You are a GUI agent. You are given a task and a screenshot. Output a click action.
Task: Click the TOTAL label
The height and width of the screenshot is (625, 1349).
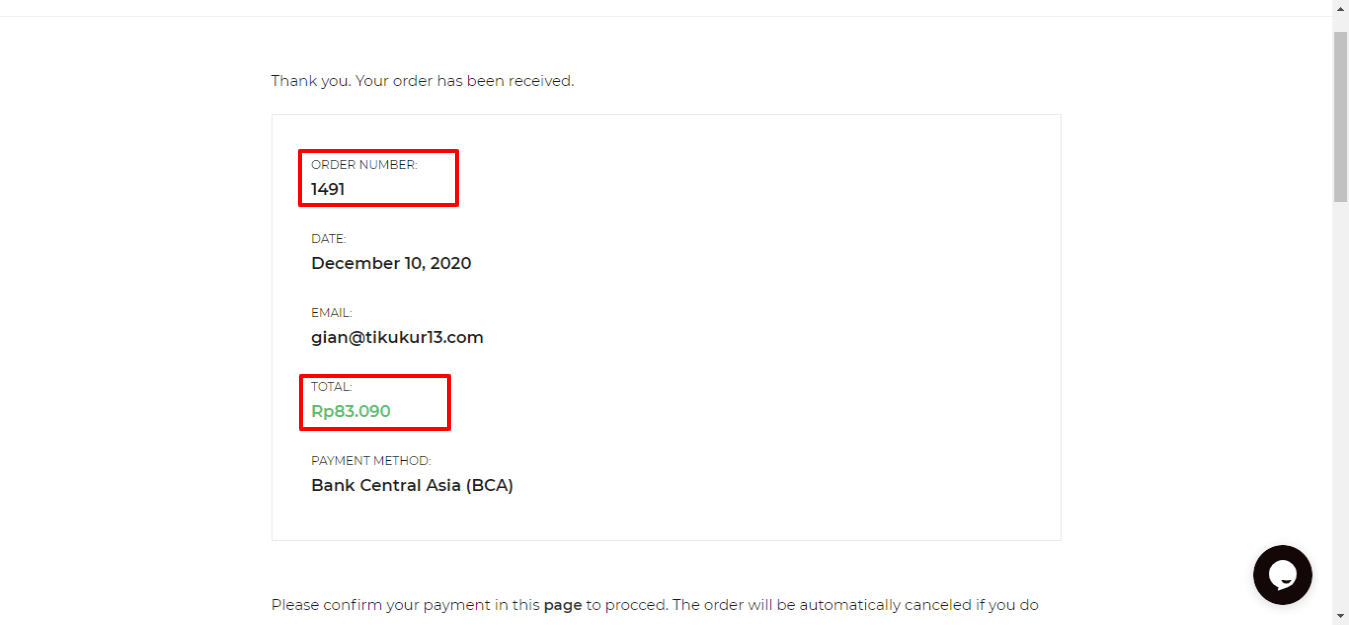(331, 387)
